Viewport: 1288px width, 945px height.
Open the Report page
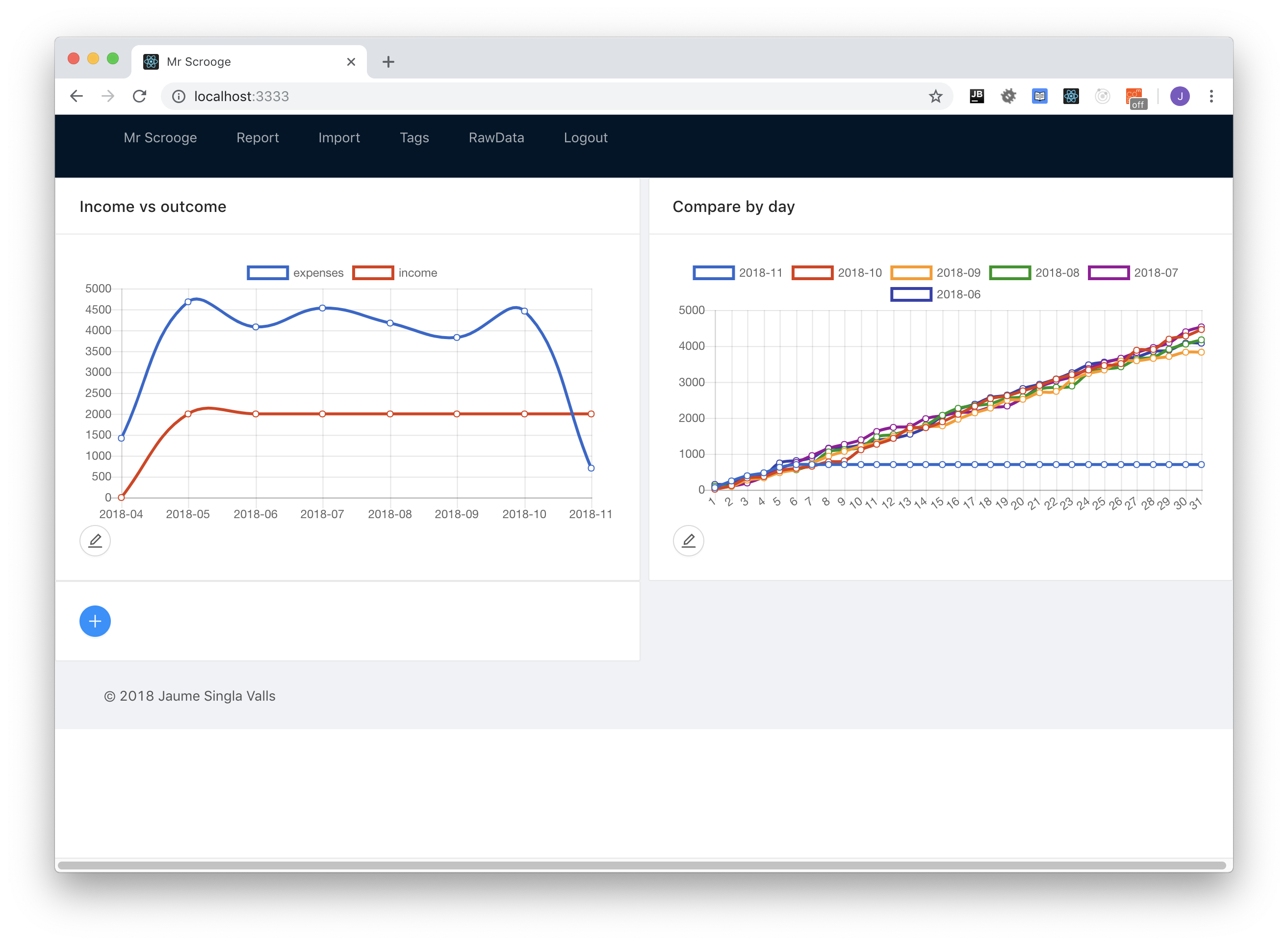point(258,138)
